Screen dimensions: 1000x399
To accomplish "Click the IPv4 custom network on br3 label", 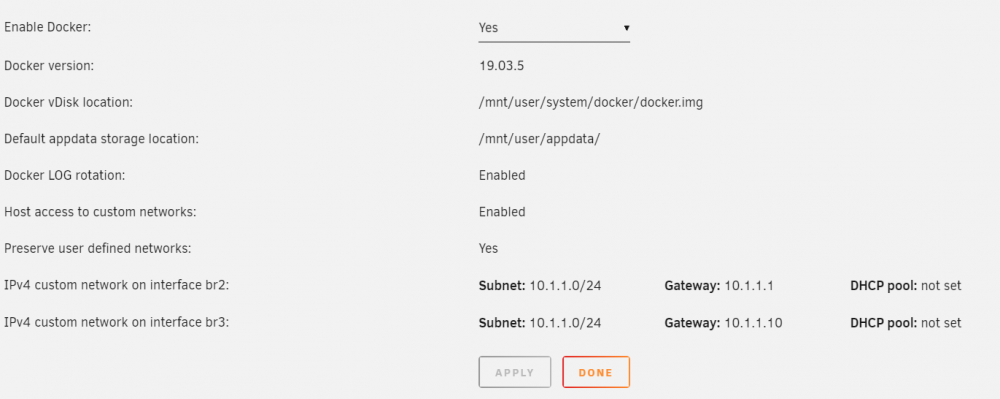I will (117, 323).
